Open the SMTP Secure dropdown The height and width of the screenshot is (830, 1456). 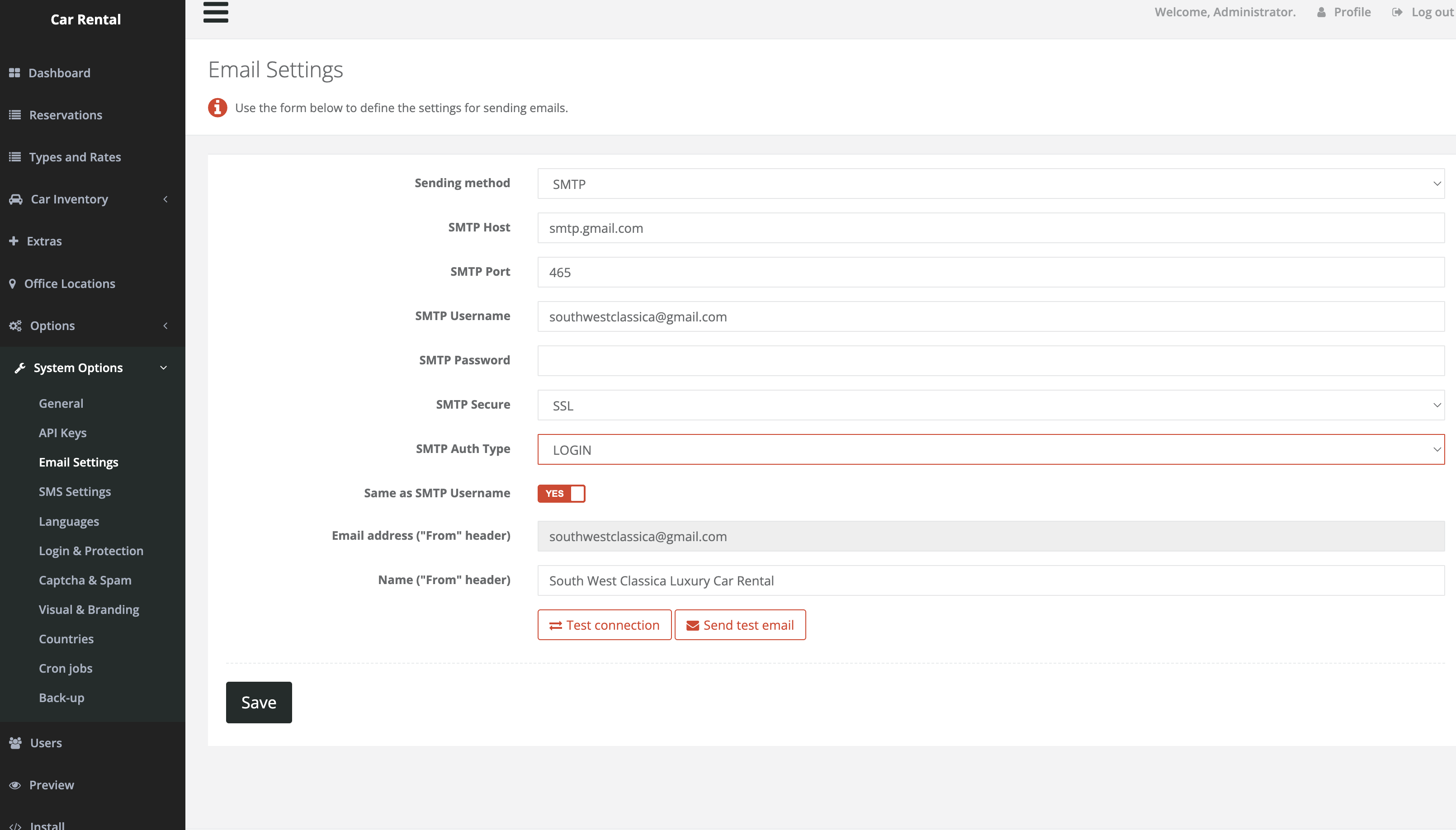click(991, 405)
